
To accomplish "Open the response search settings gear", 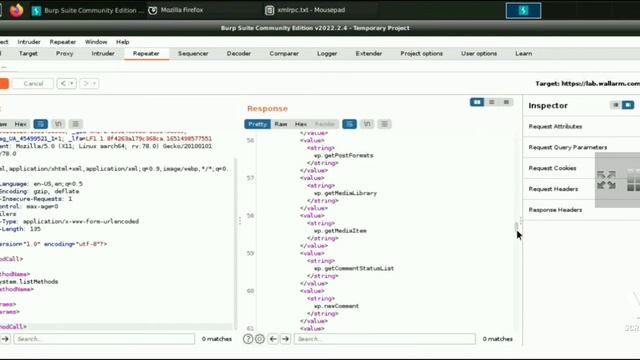I will (x=260, y=339).
